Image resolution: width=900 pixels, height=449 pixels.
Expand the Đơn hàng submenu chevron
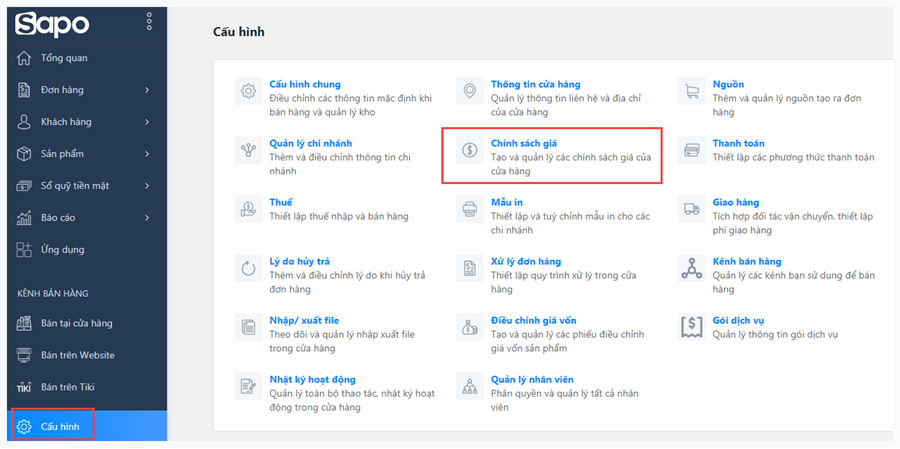[148, 90]
